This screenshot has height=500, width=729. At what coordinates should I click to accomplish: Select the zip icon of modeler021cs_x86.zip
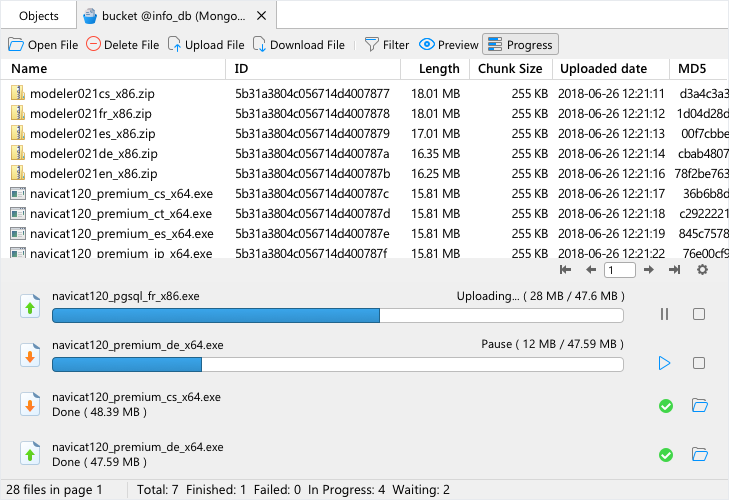pyautogui.click(x=18, y=93)
